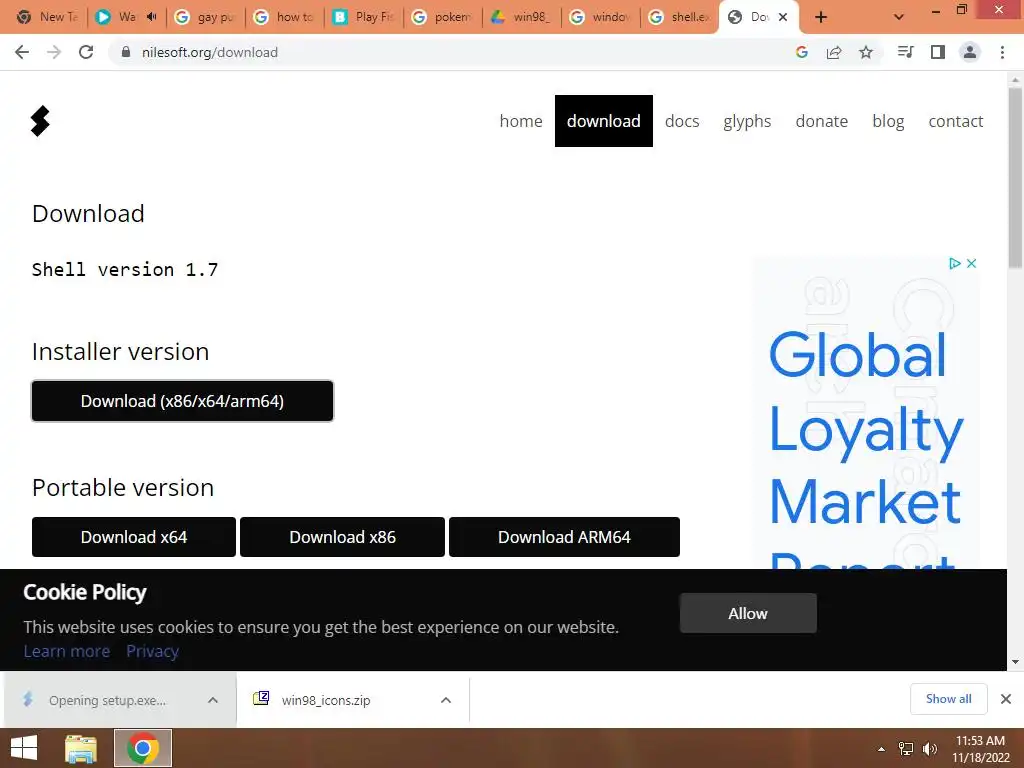The image size is (1024, 768).
Task: Switch to the win98_ Drive tab
Action: tap(522, 17)
